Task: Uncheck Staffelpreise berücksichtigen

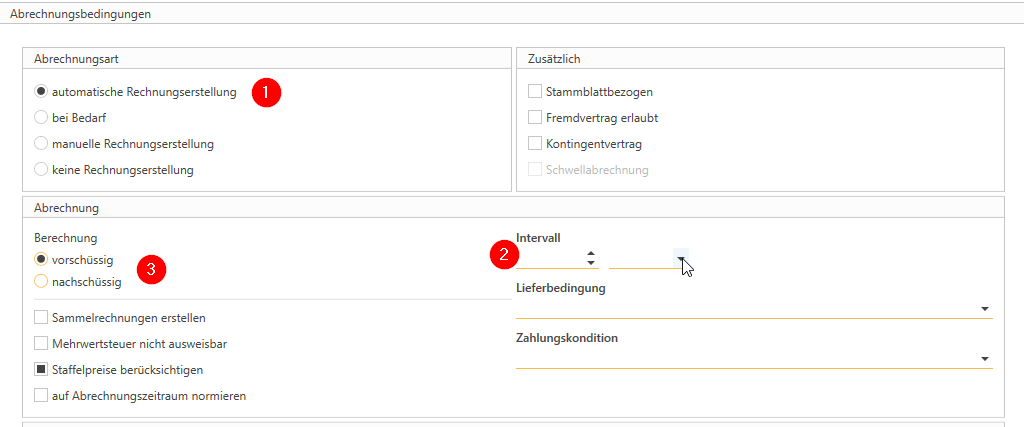Action: 42,370
